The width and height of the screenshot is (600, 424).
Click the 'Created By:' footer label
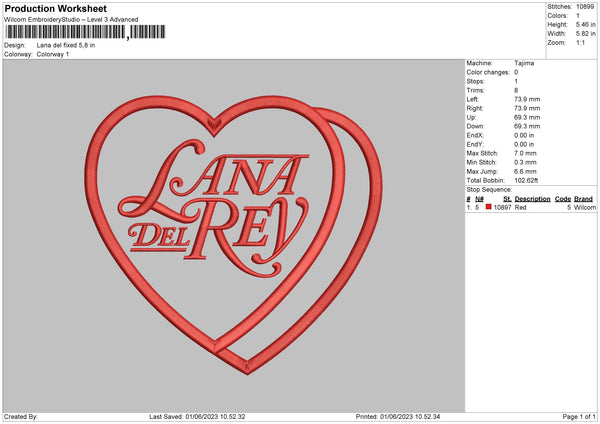click(x=21, y=417)
